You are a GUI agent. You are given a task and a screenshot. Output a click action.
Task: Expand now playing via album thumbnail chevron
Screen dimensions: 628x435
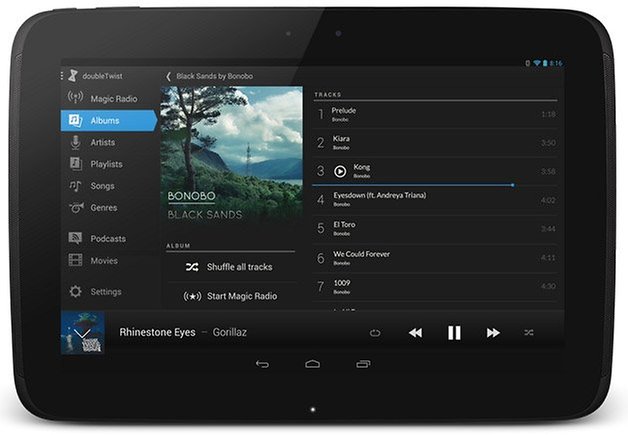coord(83,333)
